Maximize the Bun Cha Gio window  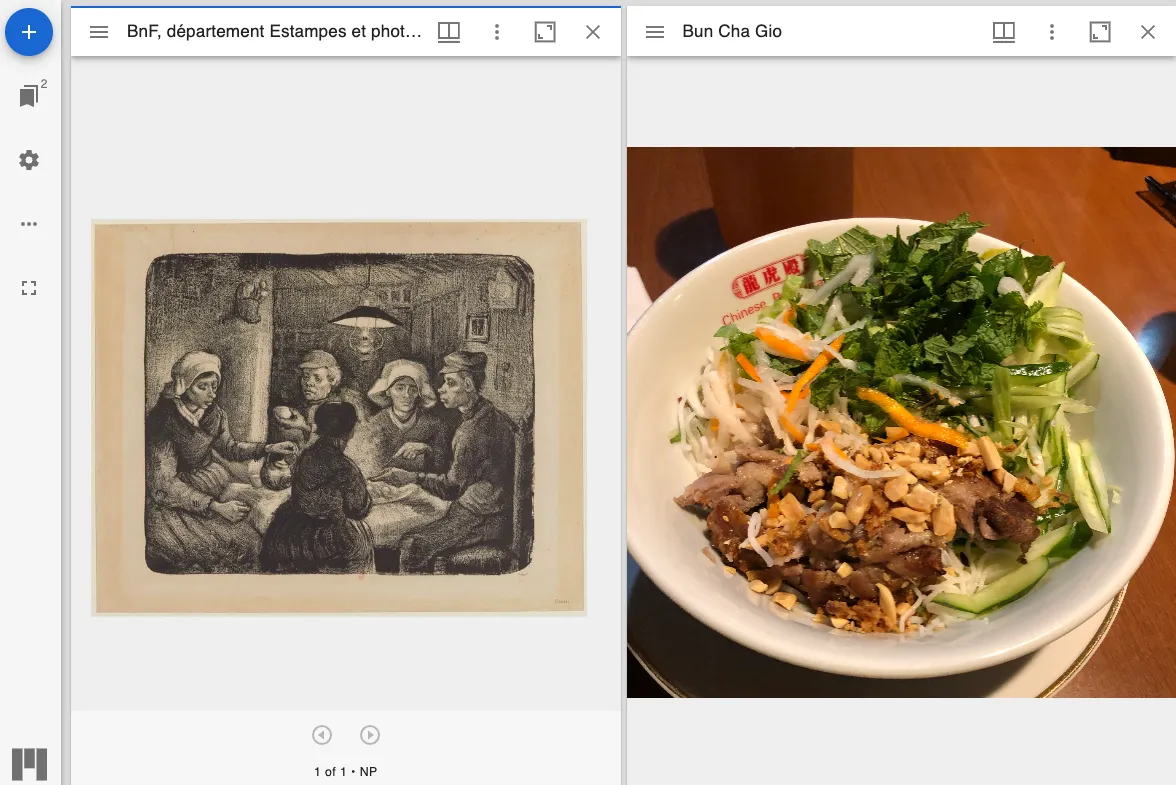point(1100,31)
